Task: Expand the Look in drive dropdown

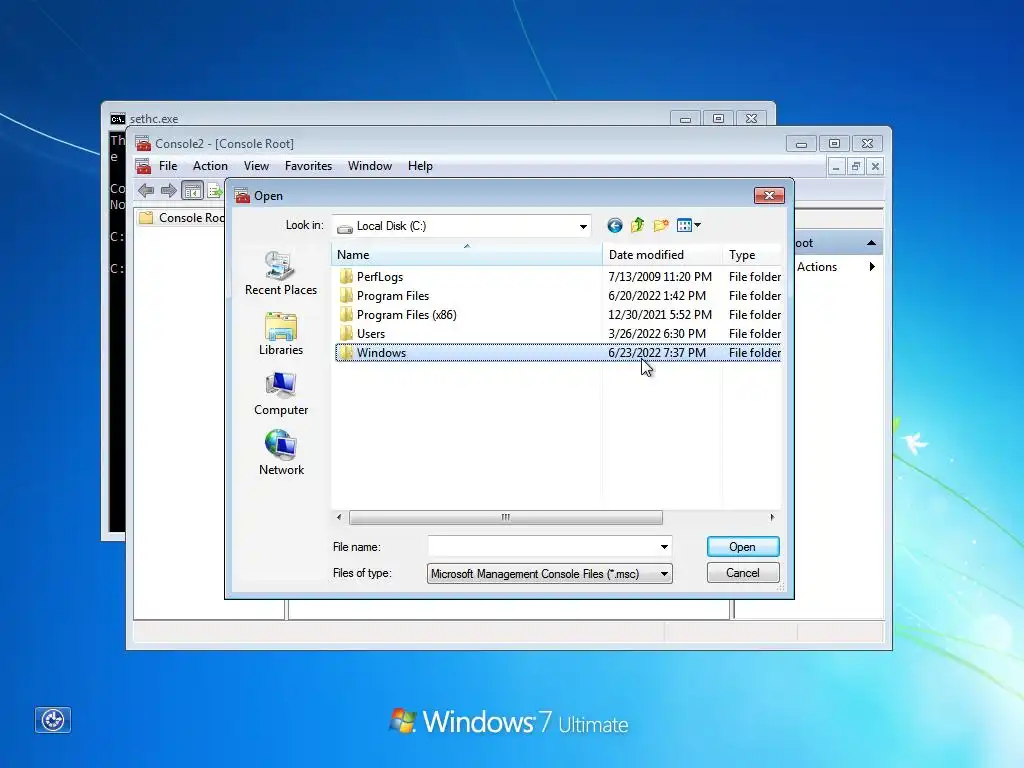Action: click(583, 227)
